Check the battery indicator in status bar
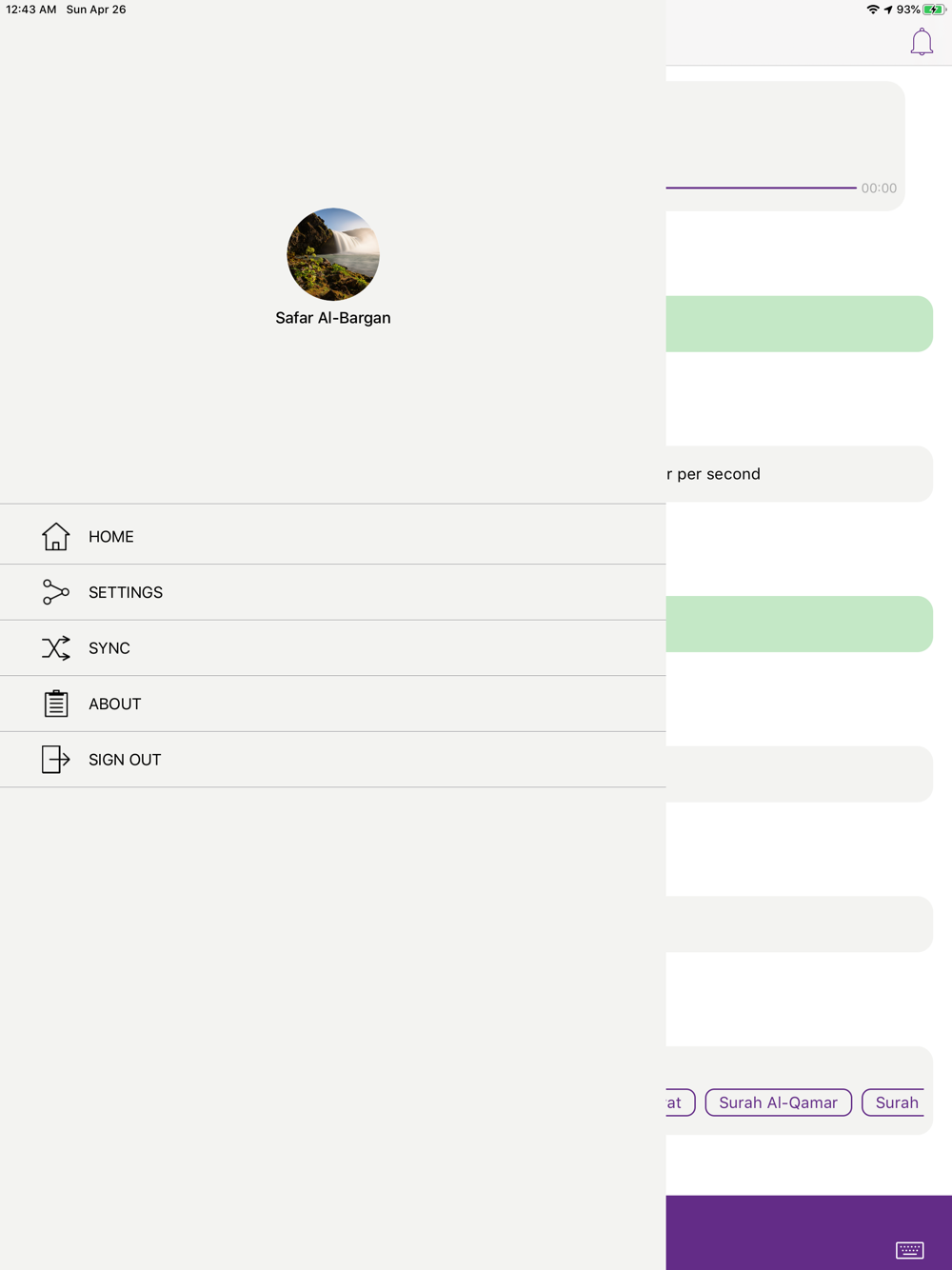Image resolution: width=952 pixels, height=1270 pixels. click(933, 10)
